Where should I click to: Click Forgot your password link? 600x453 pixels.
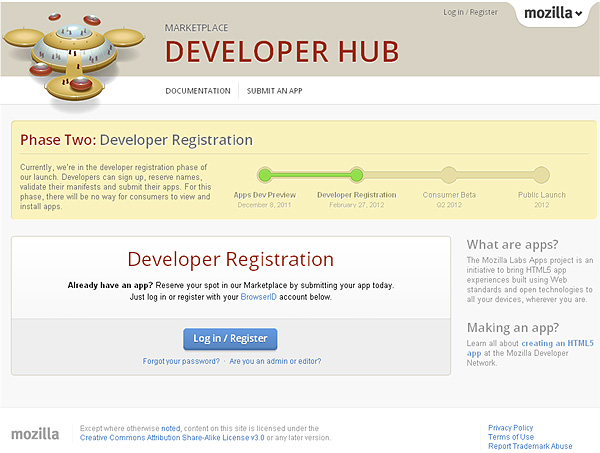[x=181, y=361]
